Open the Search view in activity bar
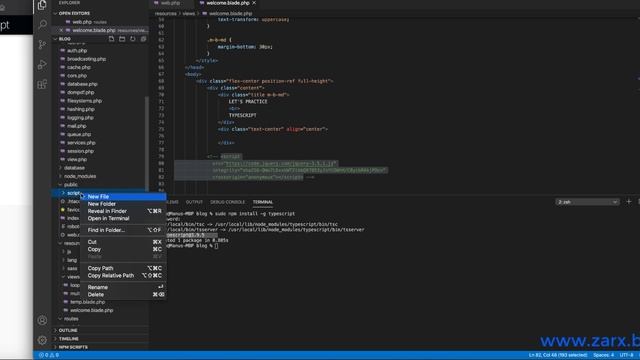 click(42, 24)
